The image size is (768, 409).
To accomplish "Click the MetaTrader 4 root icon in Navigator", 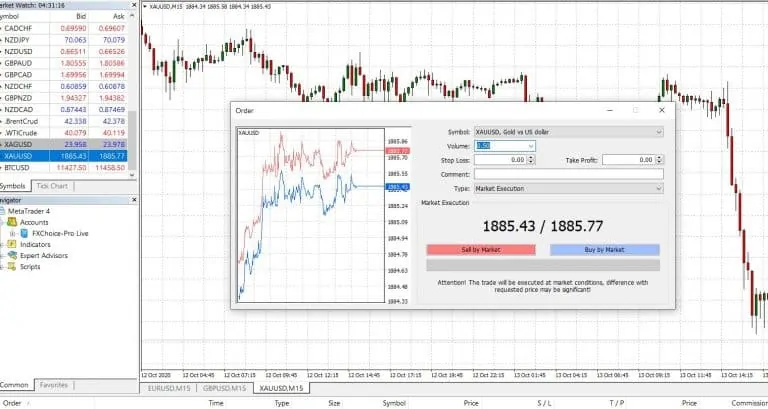I will 2,211.
